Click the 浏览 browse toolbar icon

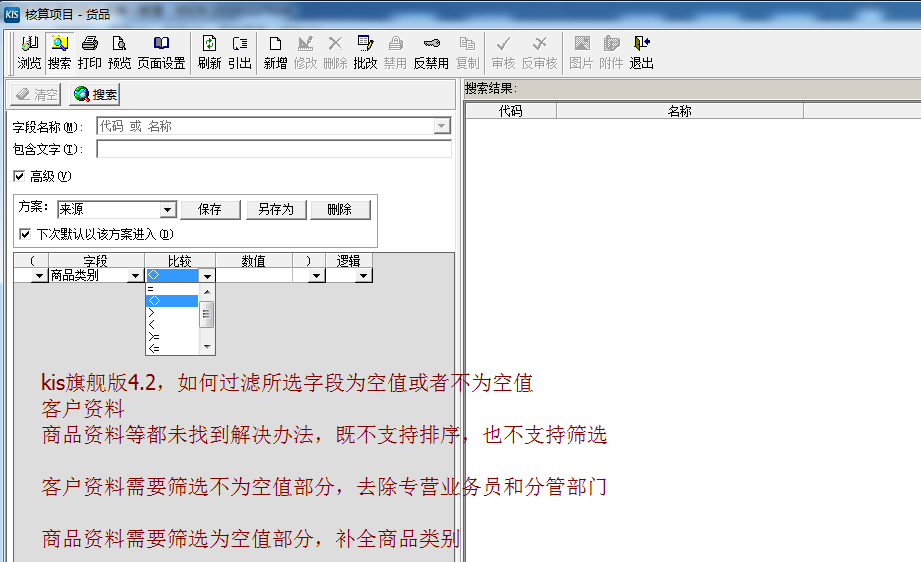tap(29, 52)
